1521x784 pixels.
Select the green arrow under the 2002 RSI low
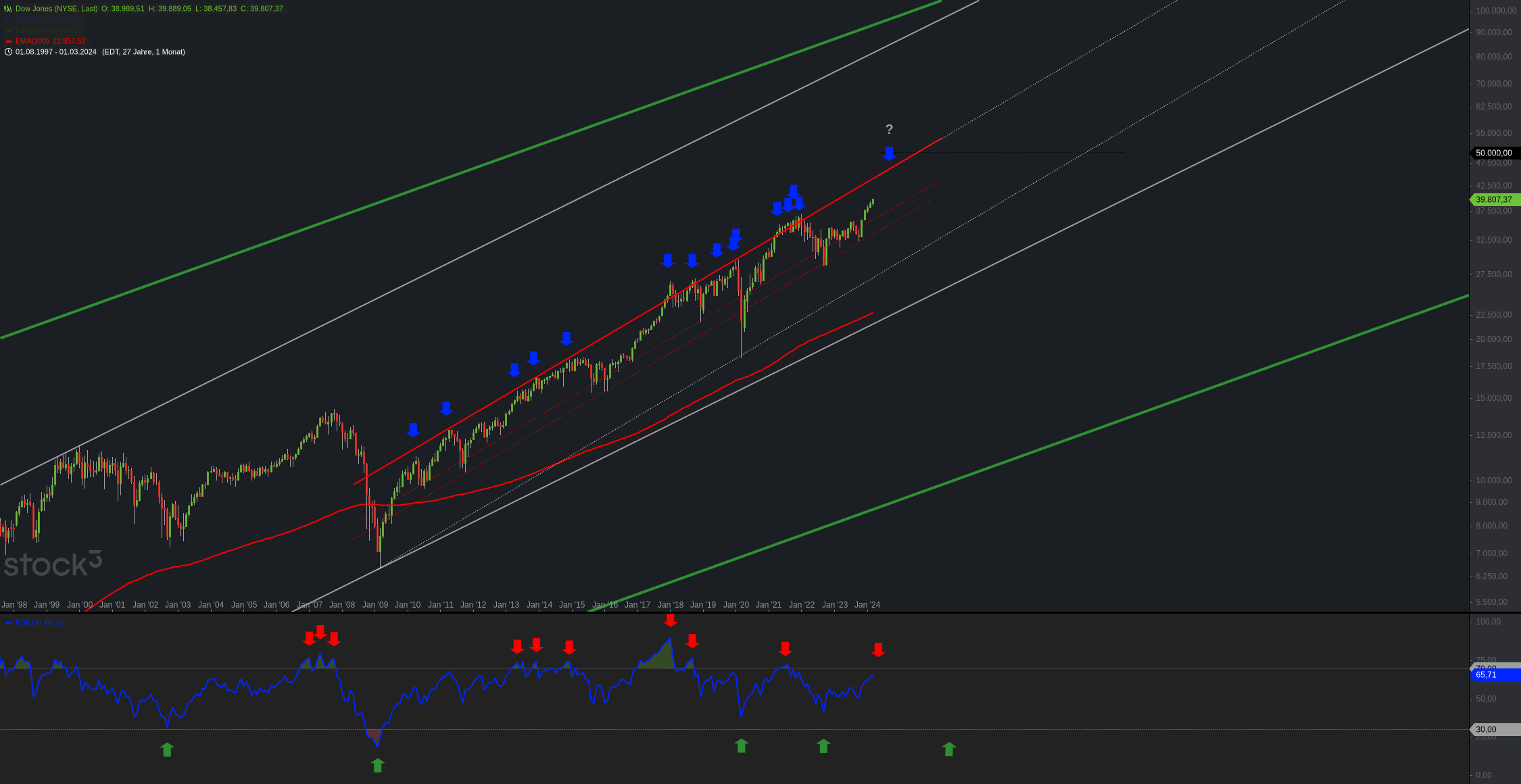pos(167,750)
